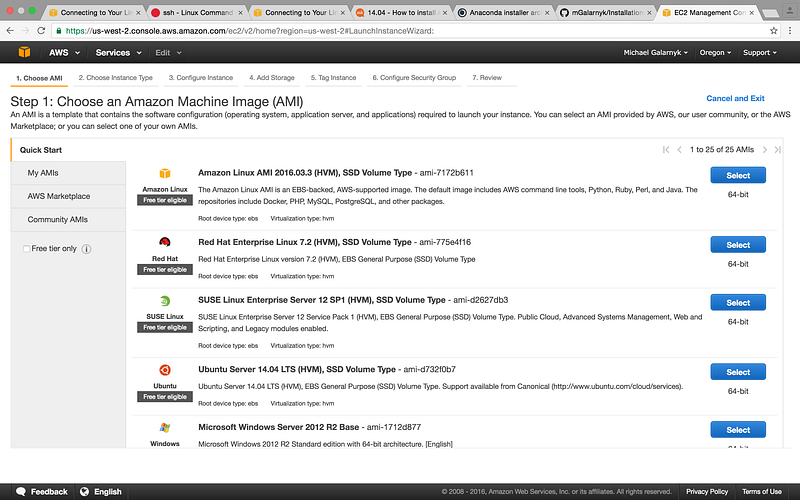Select SUSE Linux Enterprise Server 12 SP1
Viewport: 800px width, 500px height.
pyautogui.click(x=738, y=303)
